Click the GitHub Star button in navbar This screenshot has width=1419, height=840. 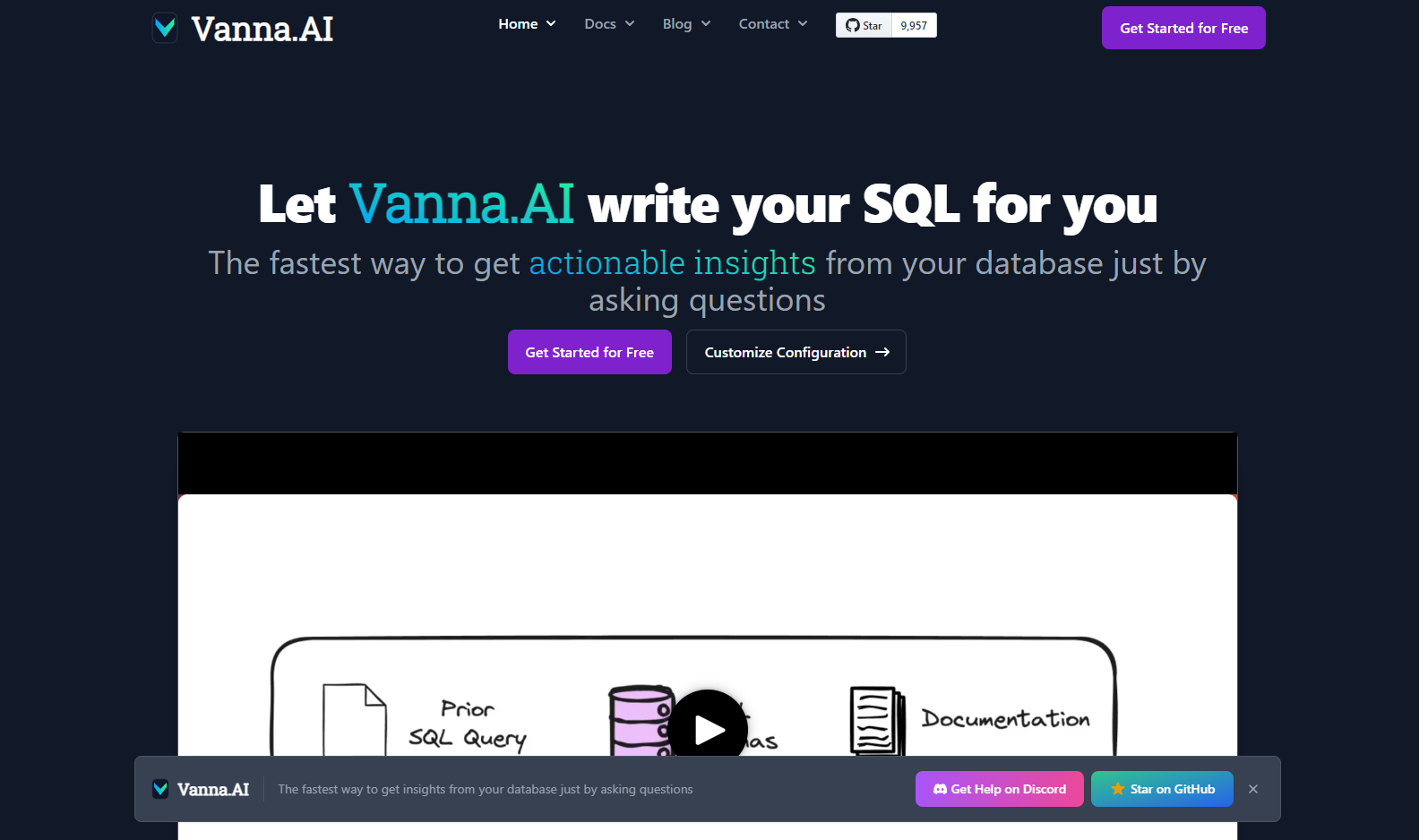pyautogui.click(x=864, y=25)
